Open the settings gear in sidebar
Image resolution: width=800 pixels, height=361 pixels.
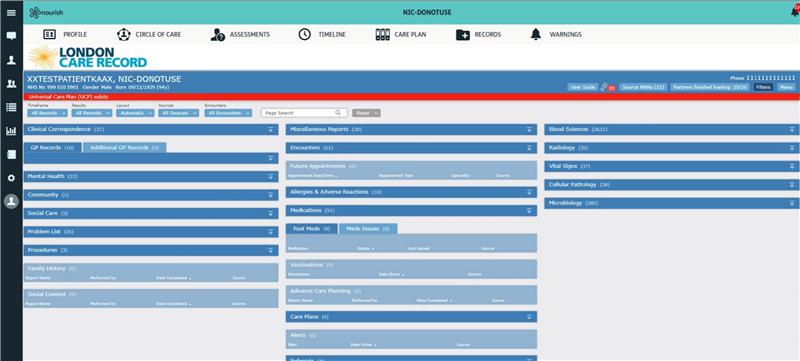(11, 178)
